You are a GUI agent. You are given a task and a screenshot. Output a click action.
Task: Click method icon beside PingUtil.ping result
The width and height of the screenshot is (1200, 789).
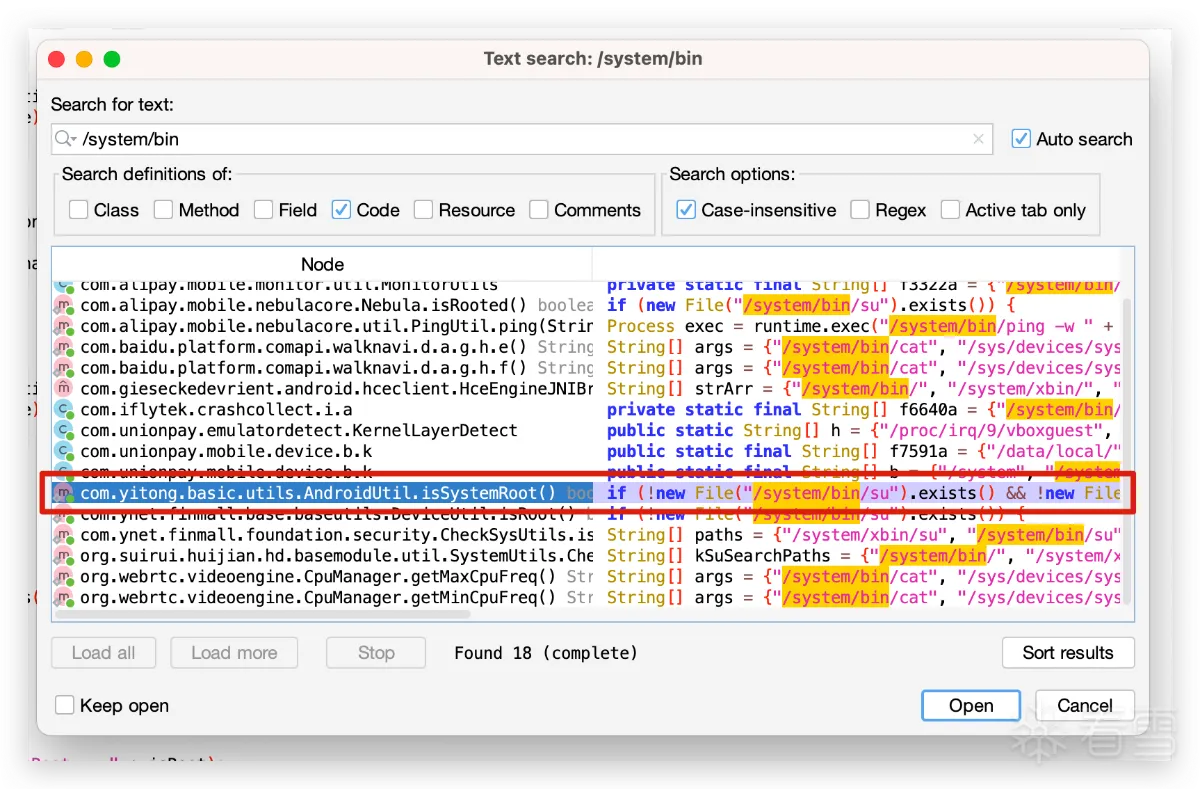pos(65,327)
